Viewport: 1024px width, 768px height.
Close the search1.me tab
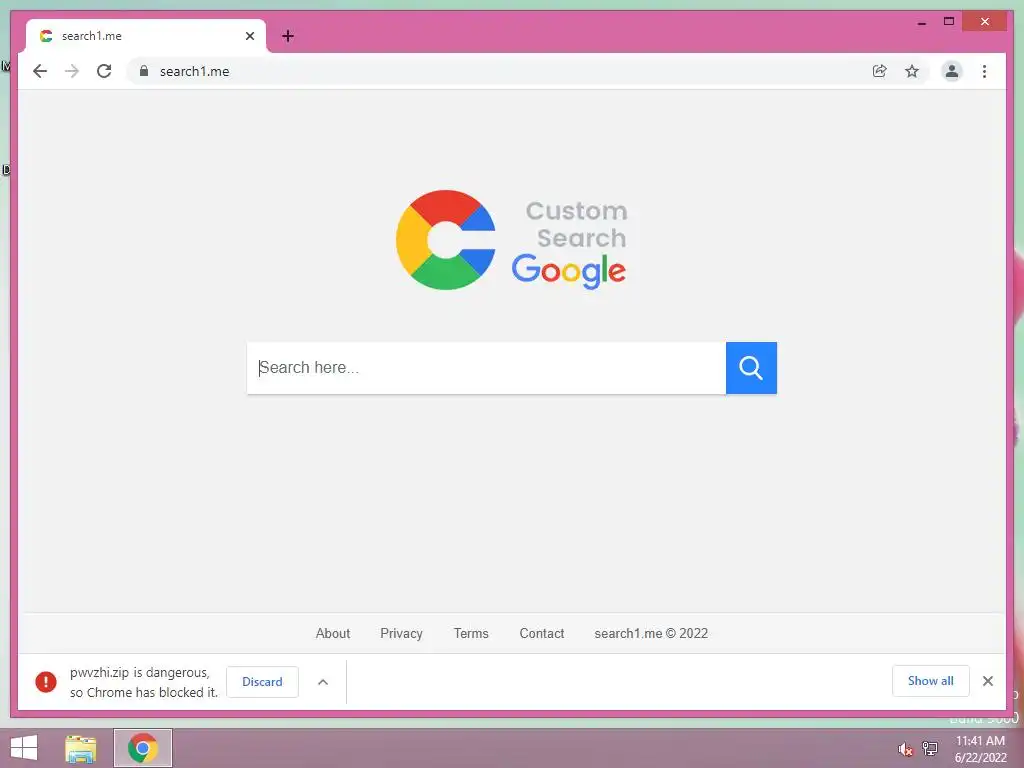[249, 36]
